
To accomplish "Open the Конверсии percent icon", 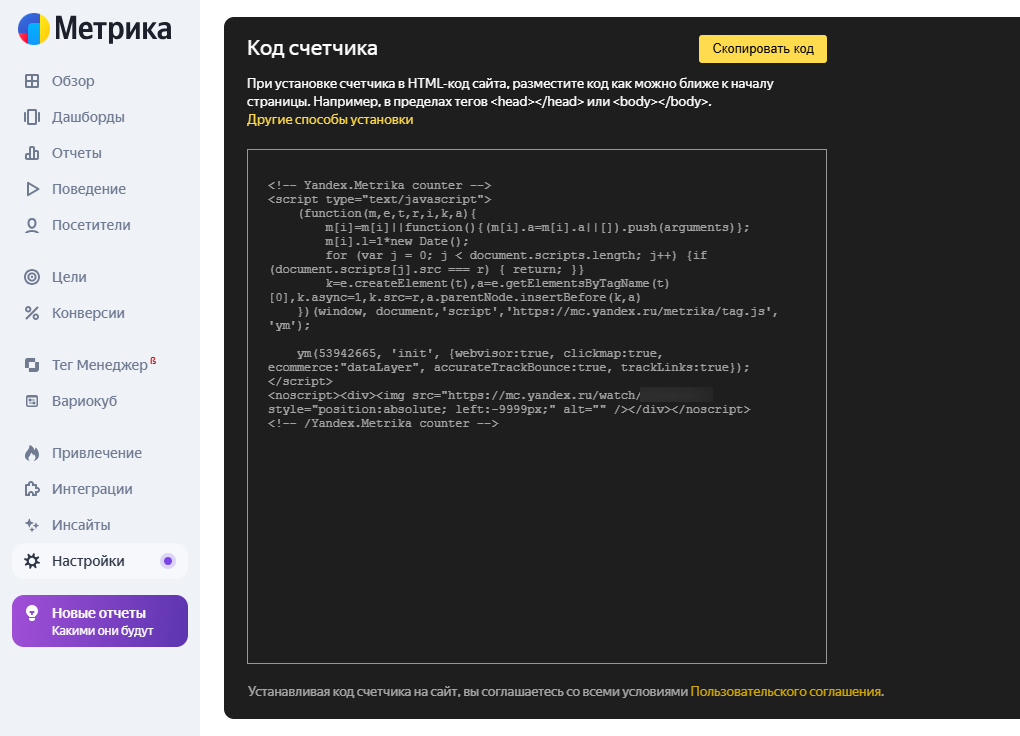I will coord(32,313).
